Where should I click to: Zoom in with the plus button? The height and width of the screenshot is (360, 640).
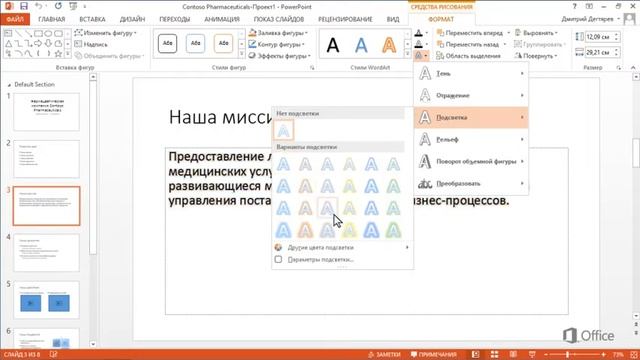click(603, 354)
